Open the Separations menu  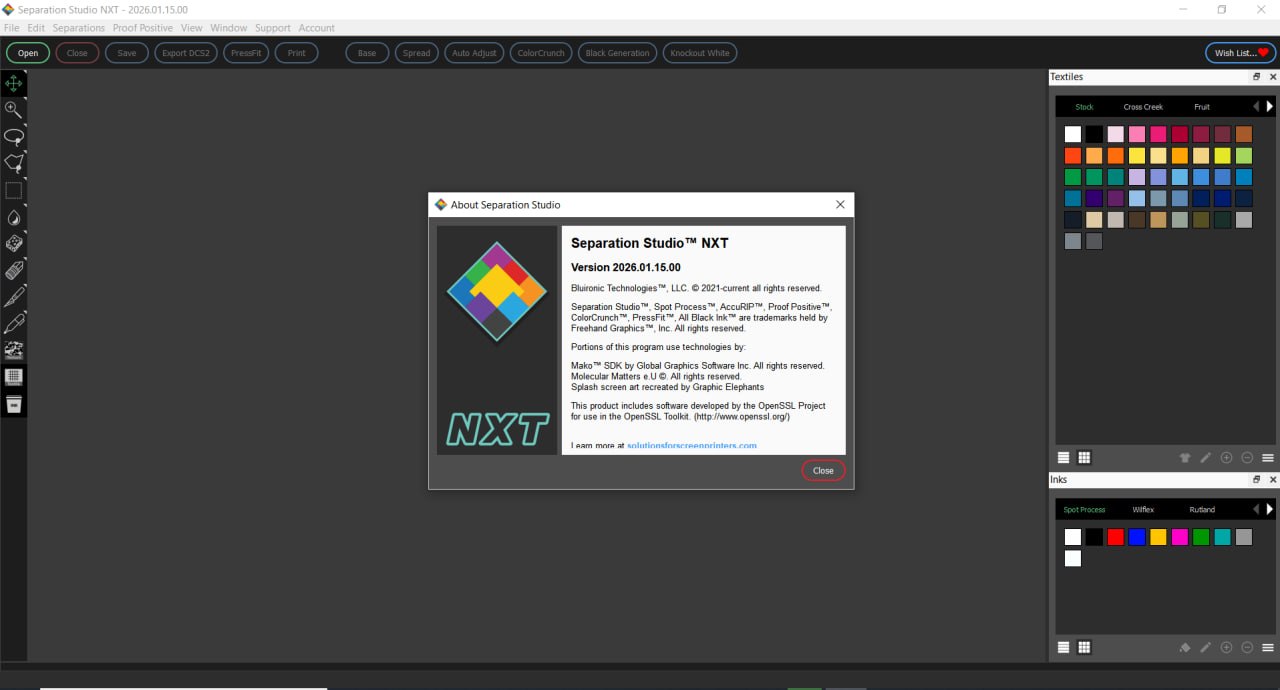pos(79,28)
